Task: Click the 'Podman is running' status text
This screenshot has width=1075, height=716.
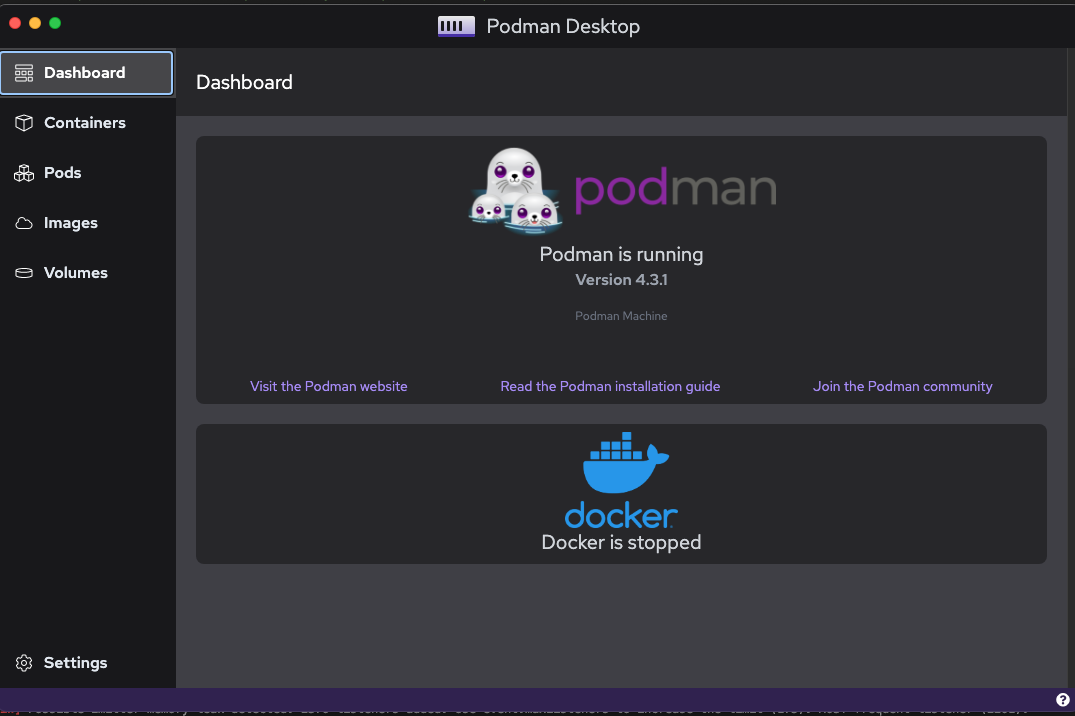Action: point(621,254)
